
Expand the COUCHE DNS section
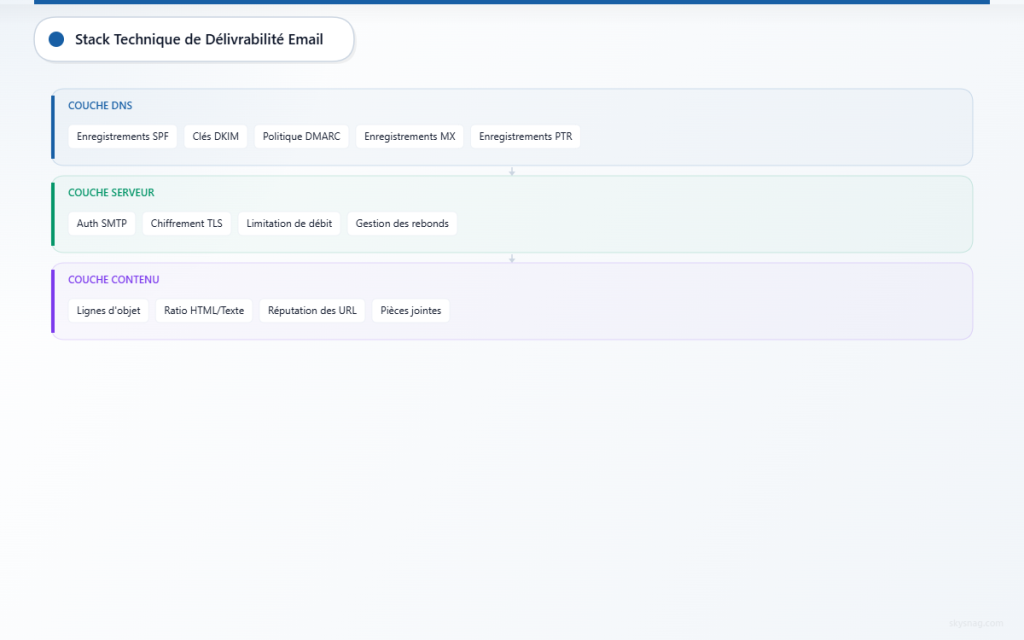coord(512,127)
